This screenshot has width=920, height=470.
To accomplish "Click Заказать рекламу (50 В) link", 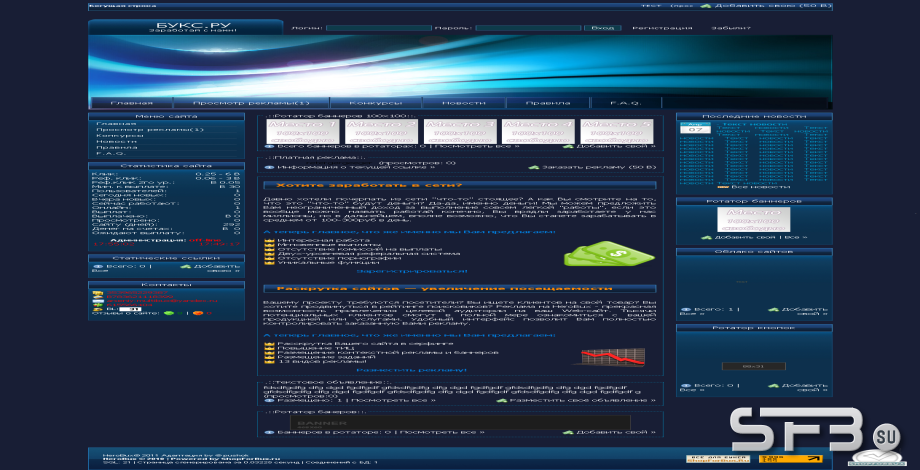I will pos(599,167).
